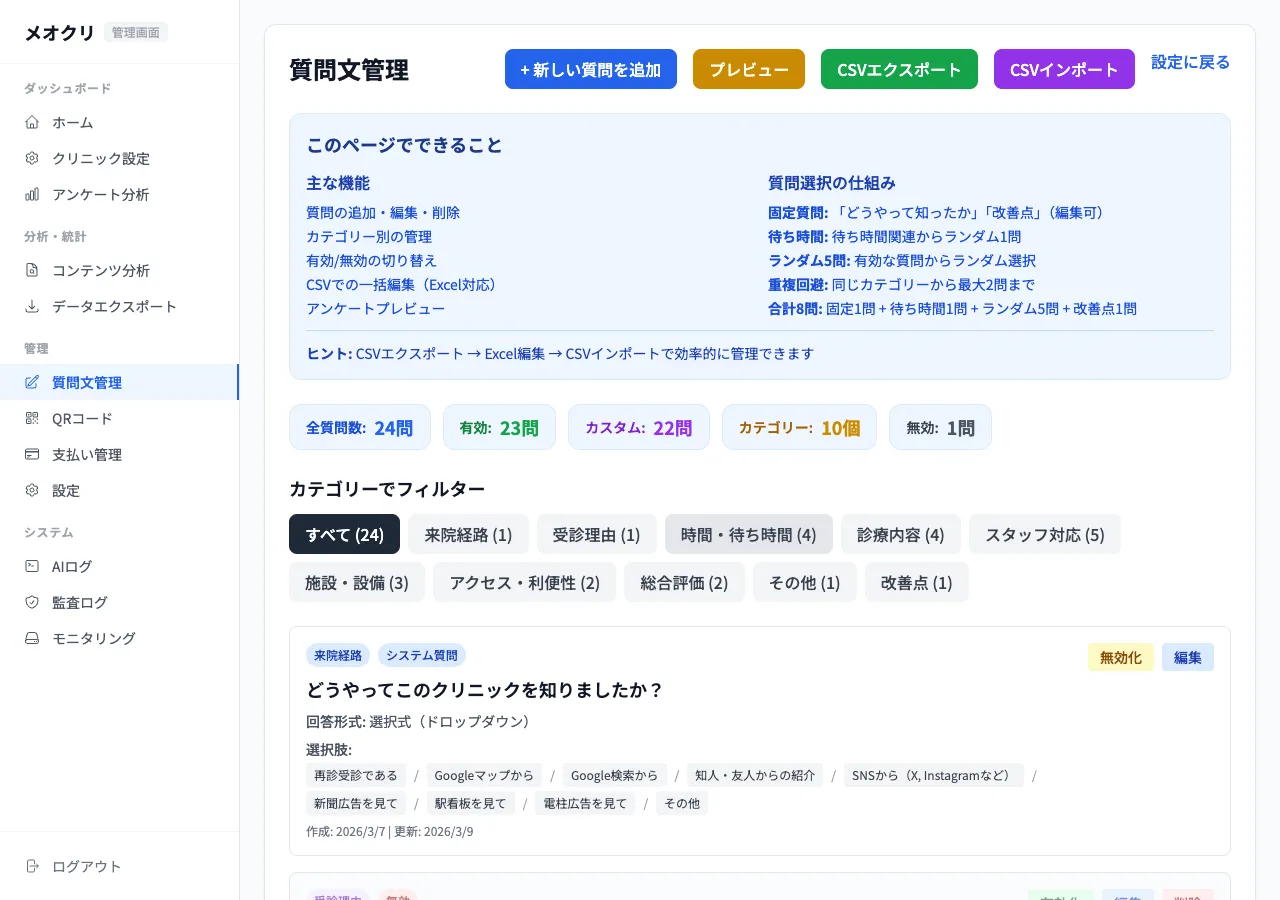Select すべて (24) category filter
The image size is (1280, 900).
pos(344,534)
